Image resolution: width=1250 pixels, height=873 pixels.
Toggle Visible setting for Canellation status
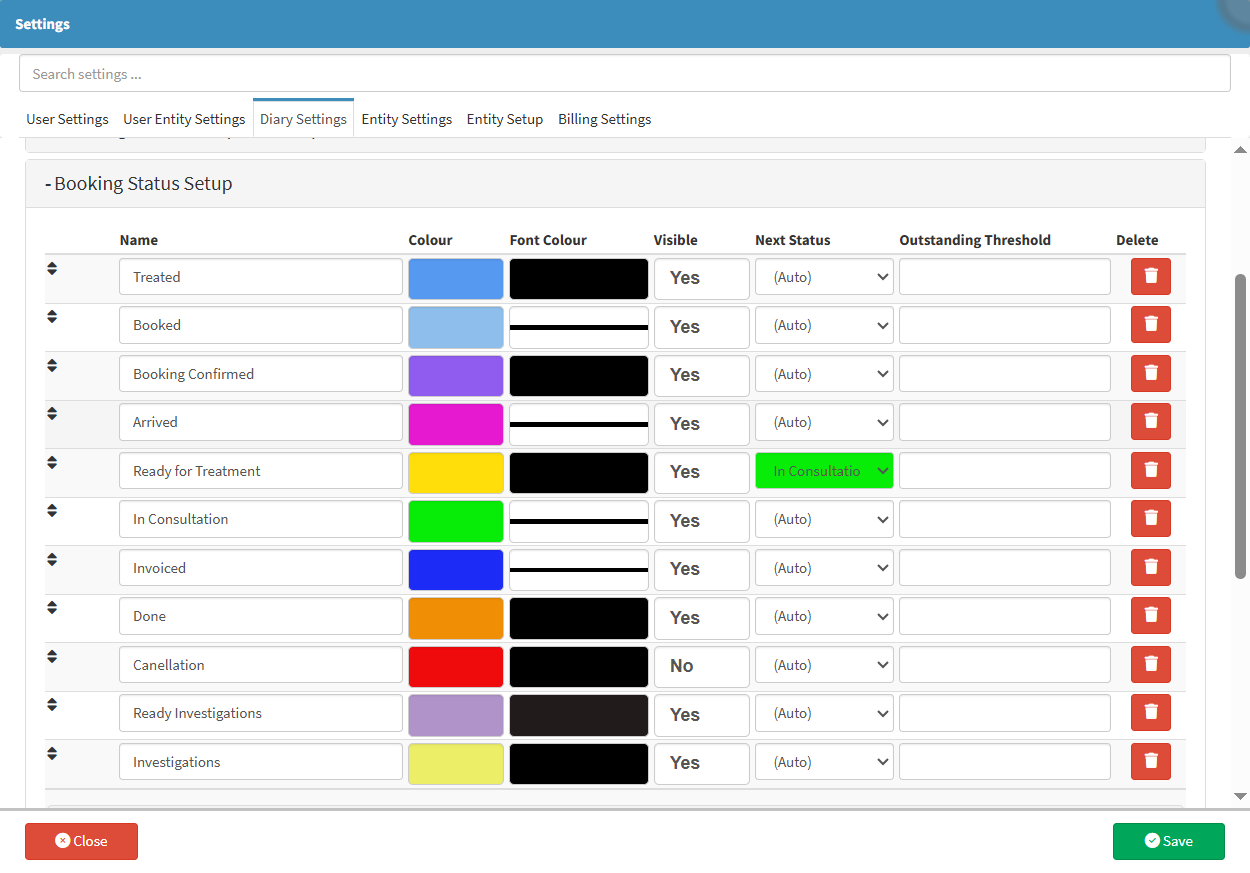pos(701,666)
